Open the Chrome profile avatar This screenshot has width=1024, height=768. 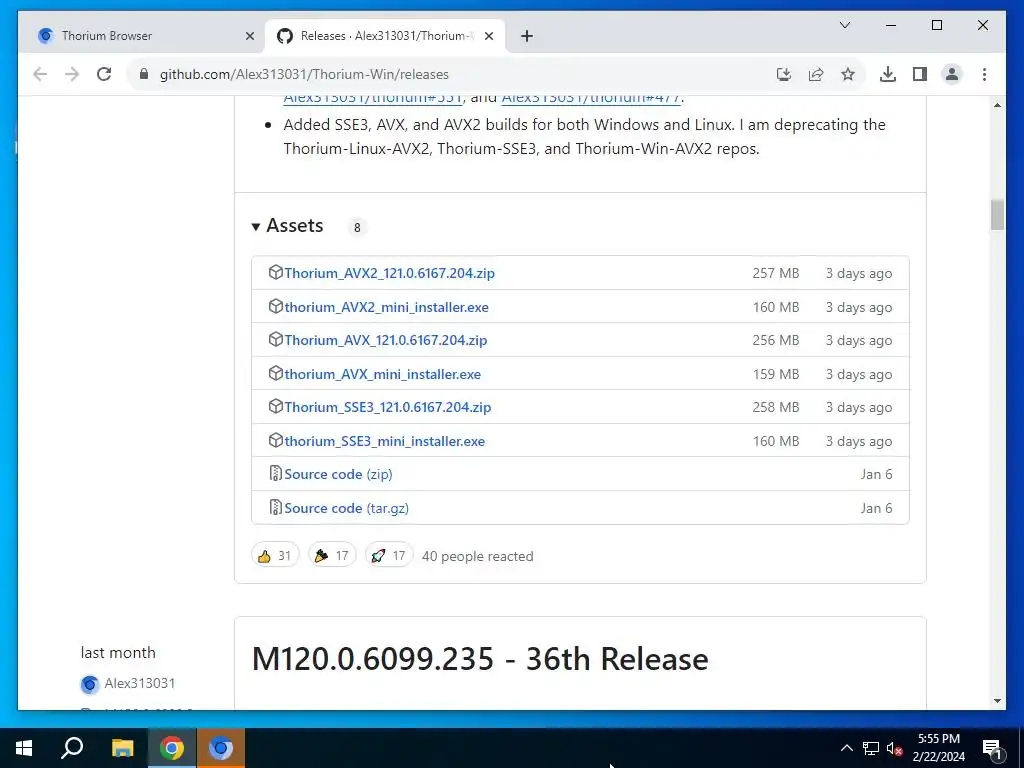pyautogui.click(x=952, y=74)
